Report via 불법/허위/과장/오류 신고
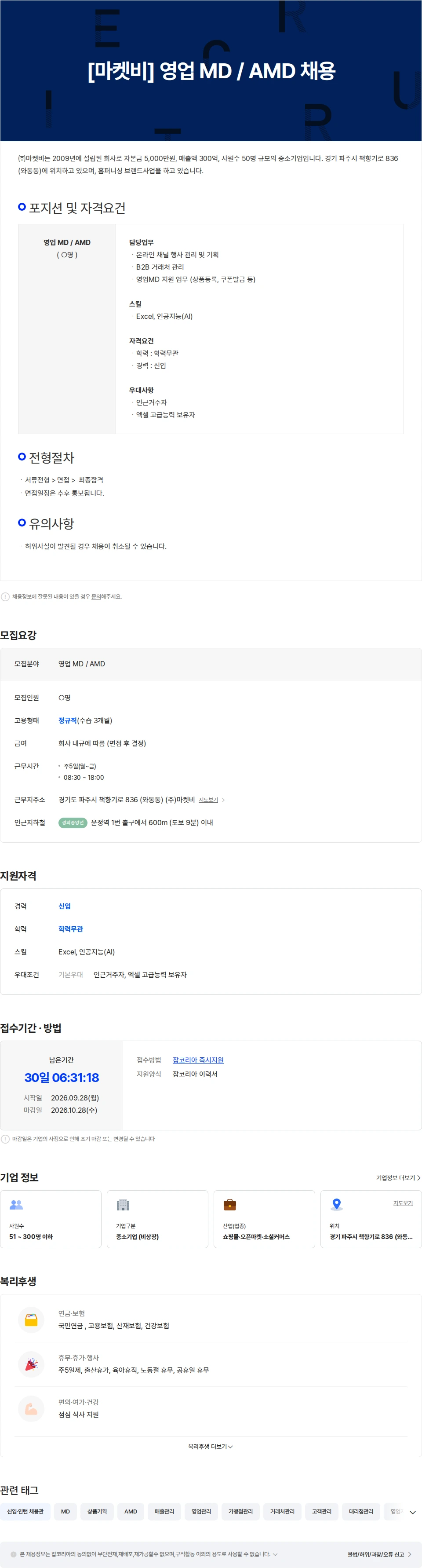The width and height of the screenshot is (422, 1568). 379,1555
